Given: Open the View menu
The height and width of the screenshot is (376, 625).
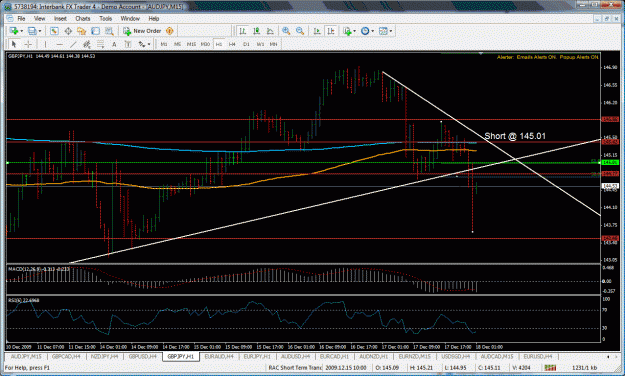Looking at the screenshot, I should (x=39, y=18).
